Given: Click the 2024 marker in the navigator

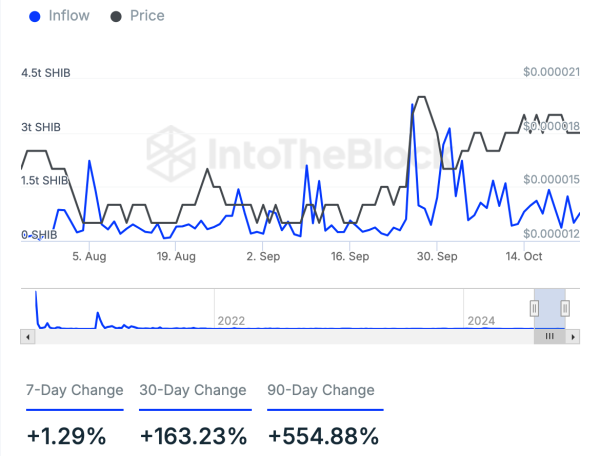Looking at the screenshot, I should pyautogui.click(x=481, y=321).
